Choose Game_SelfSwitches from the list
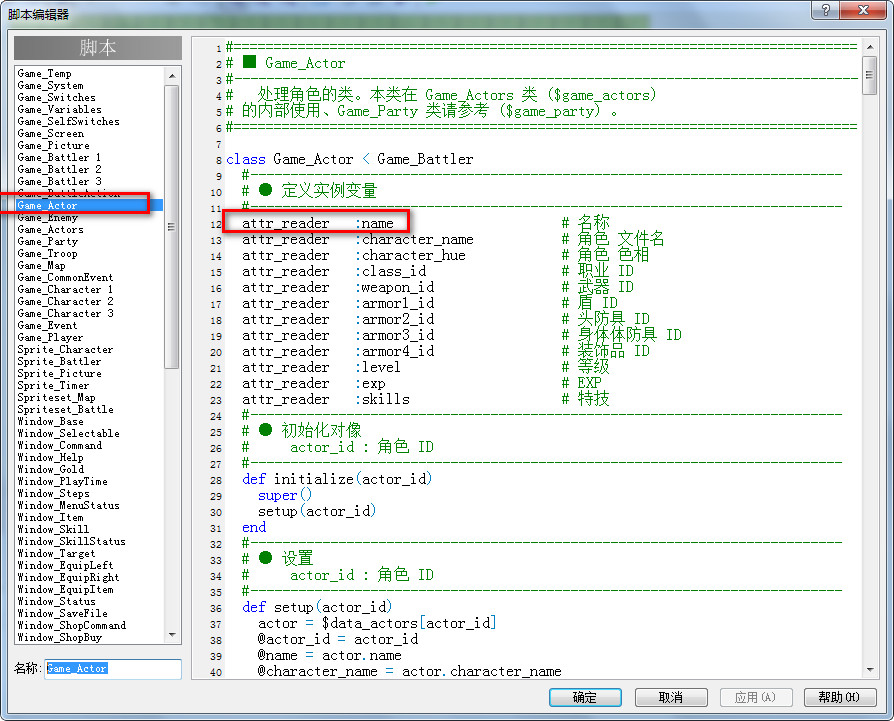 tap(68, 121)
